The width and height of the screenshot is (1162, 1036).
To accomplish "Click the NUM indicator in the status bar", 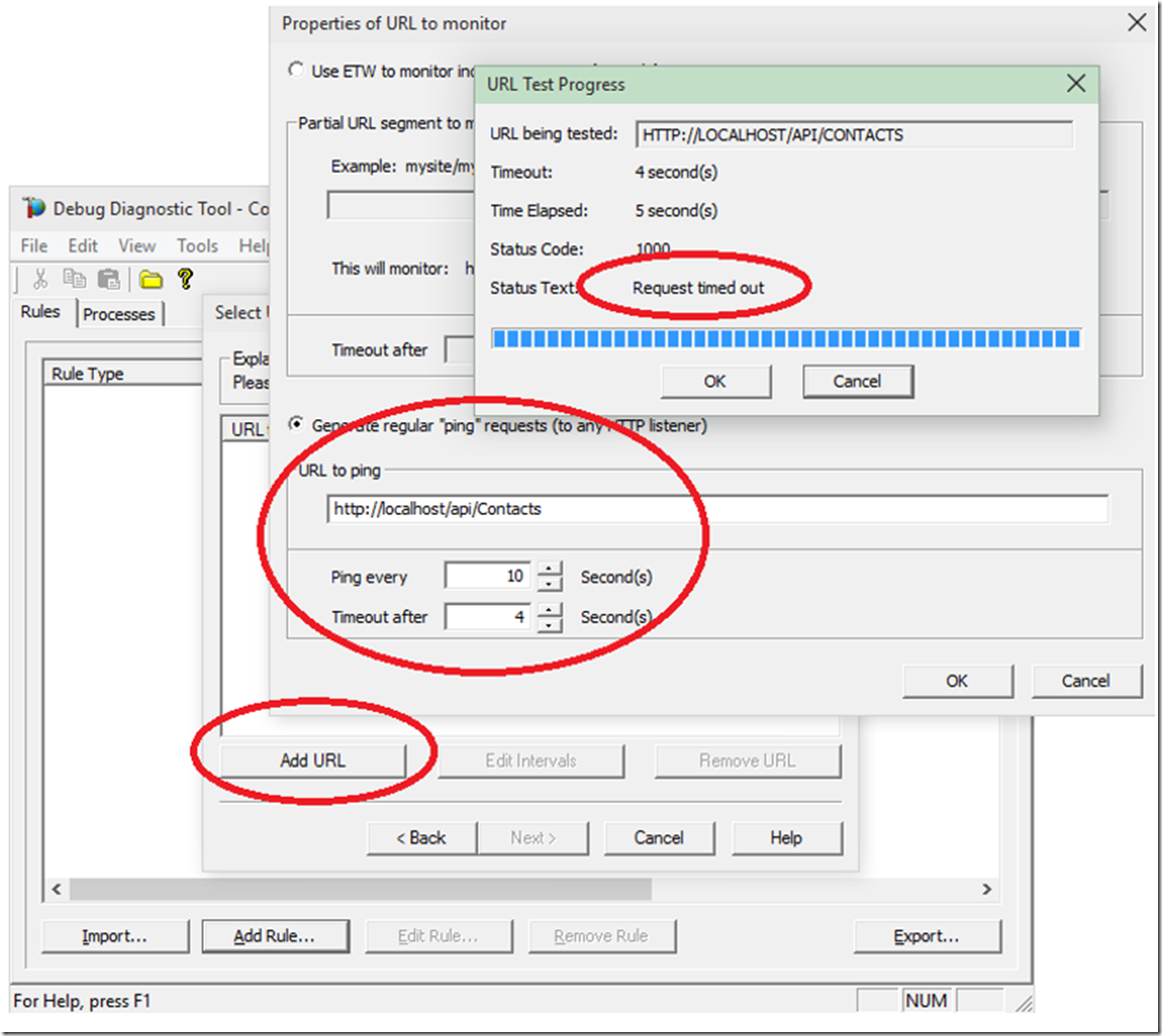I will click(x=927, y=1000).
